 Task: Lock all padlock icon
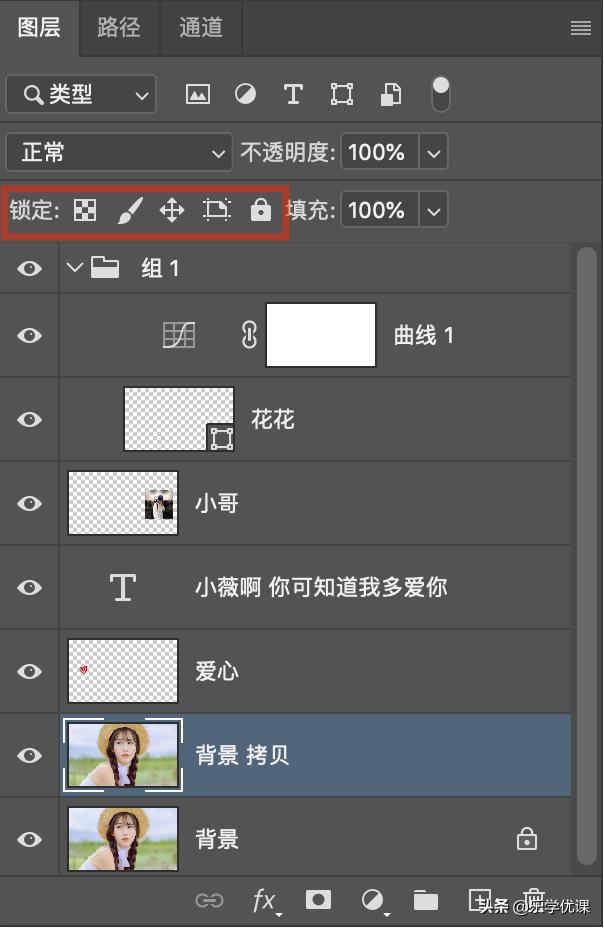(260, 210)
